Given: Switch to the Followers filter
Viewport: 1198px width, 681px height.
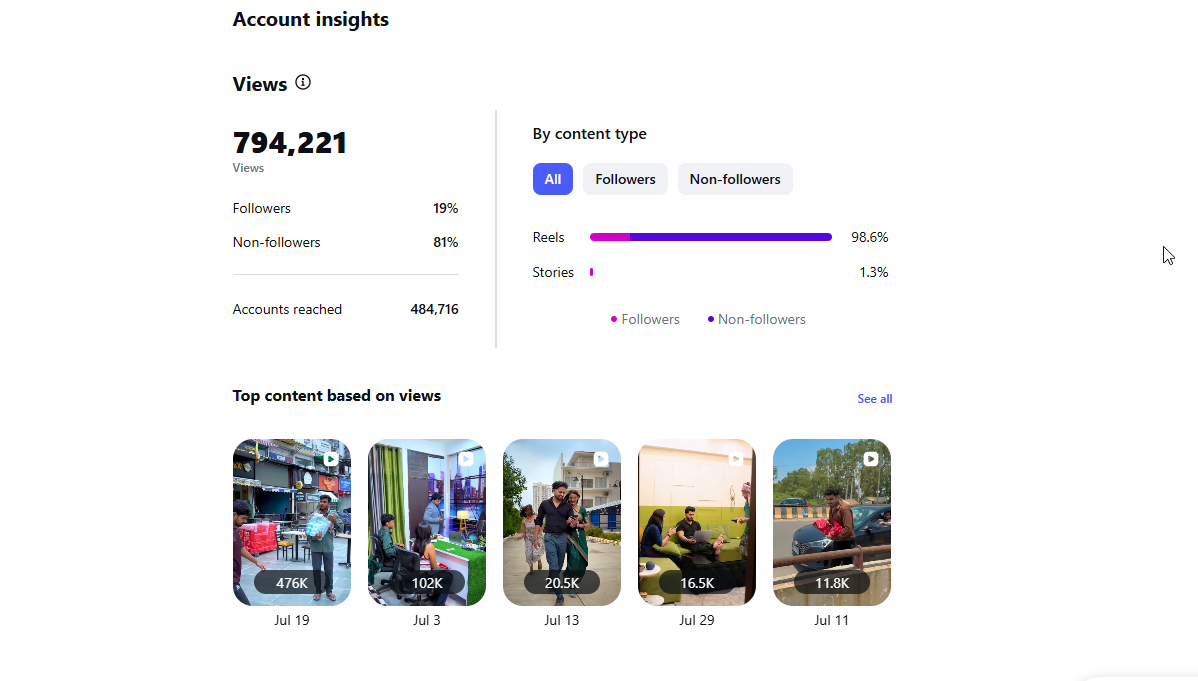Looking at the screenshot, I should coord(625,179).
